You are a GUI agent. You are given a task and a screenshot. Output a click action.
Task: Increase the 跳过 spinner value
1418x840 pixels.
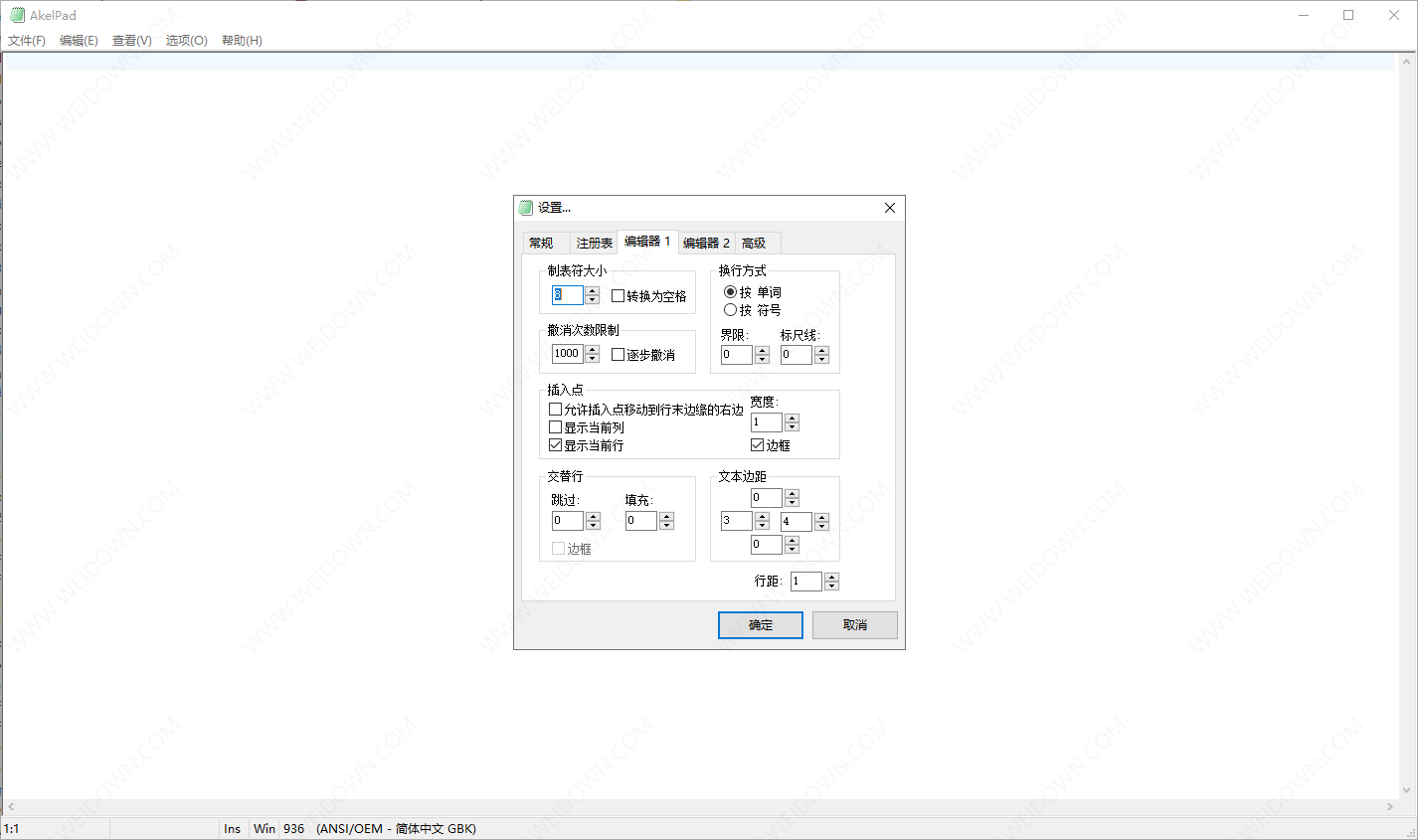(x=593, y=516)
